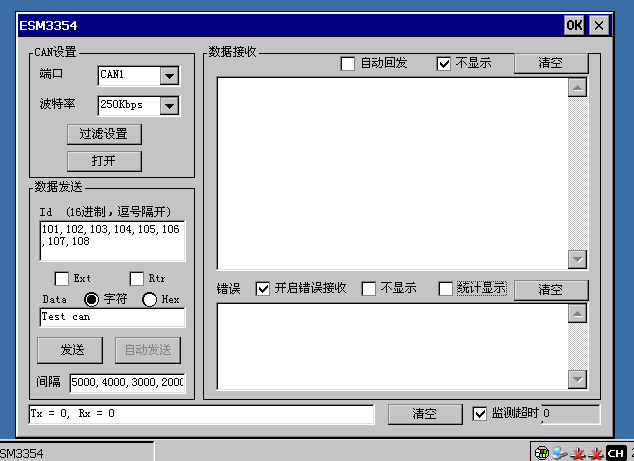Toggle the 监测超时 checkbox
Viewport: 634px width, 461px height.
tap(480, 414)
